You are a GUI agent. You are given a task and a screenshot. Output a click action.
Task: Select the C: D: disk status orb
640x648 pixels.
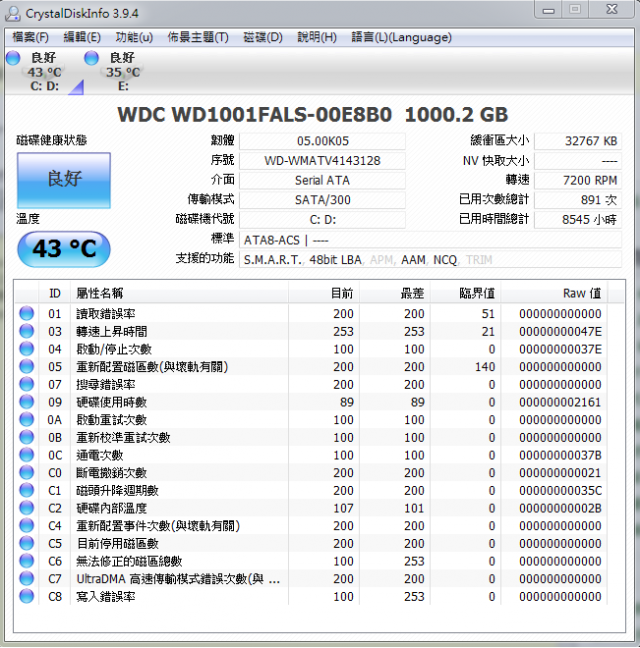point(13,58)
